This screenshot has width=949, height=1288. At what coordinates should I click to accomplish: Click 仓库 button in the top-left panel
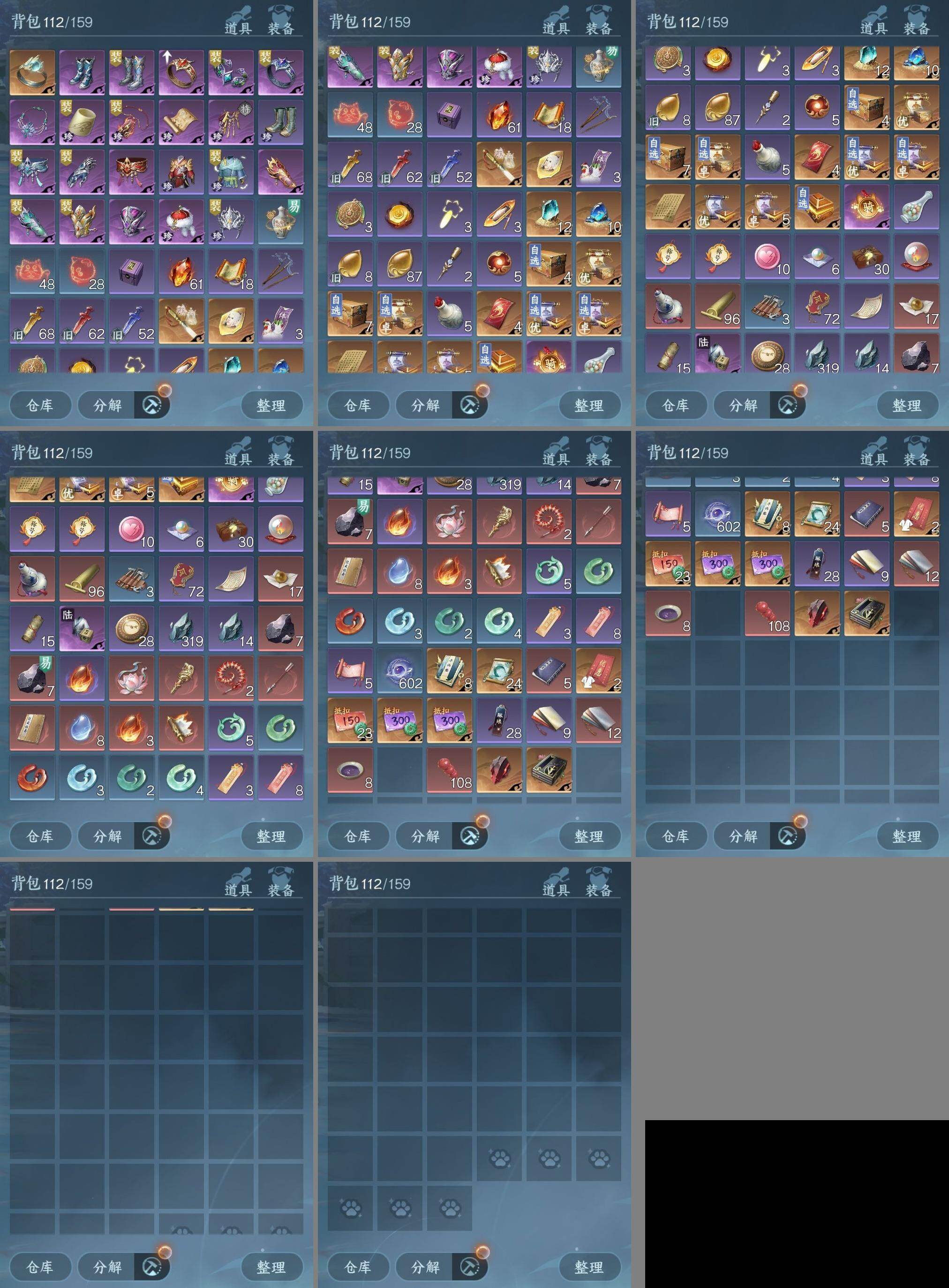coord(40,406)
